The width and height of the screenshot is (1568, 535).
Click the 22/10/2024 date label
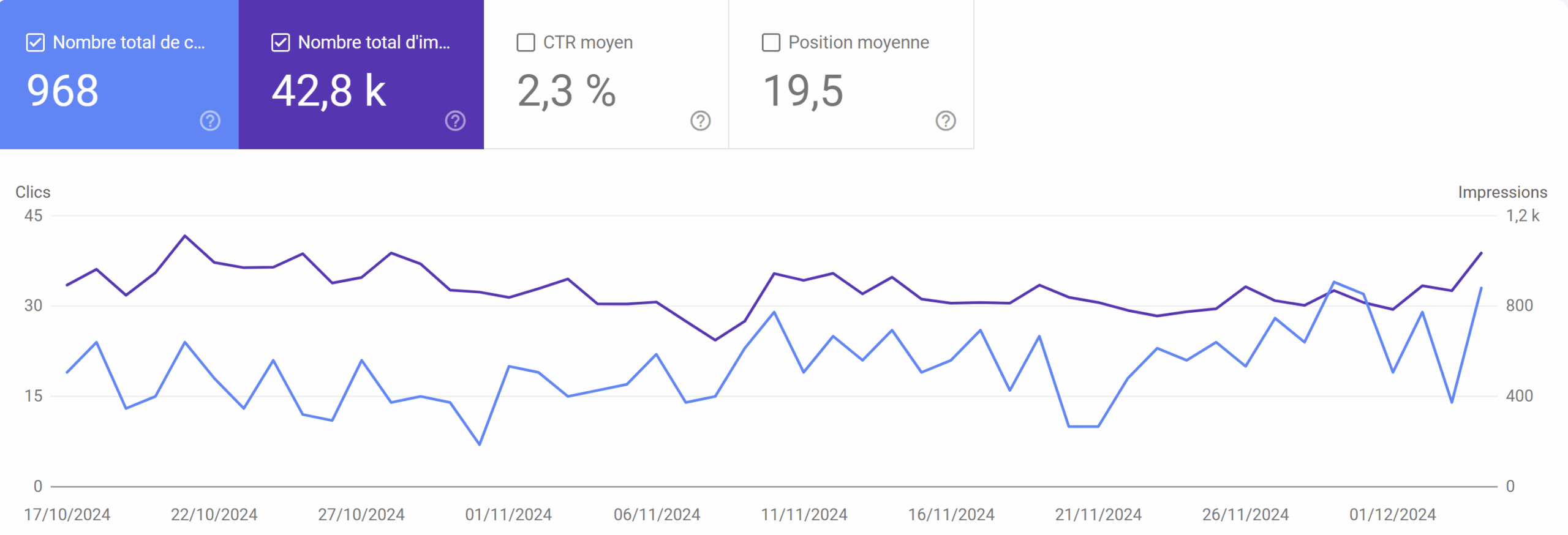(x=214, y=514)
